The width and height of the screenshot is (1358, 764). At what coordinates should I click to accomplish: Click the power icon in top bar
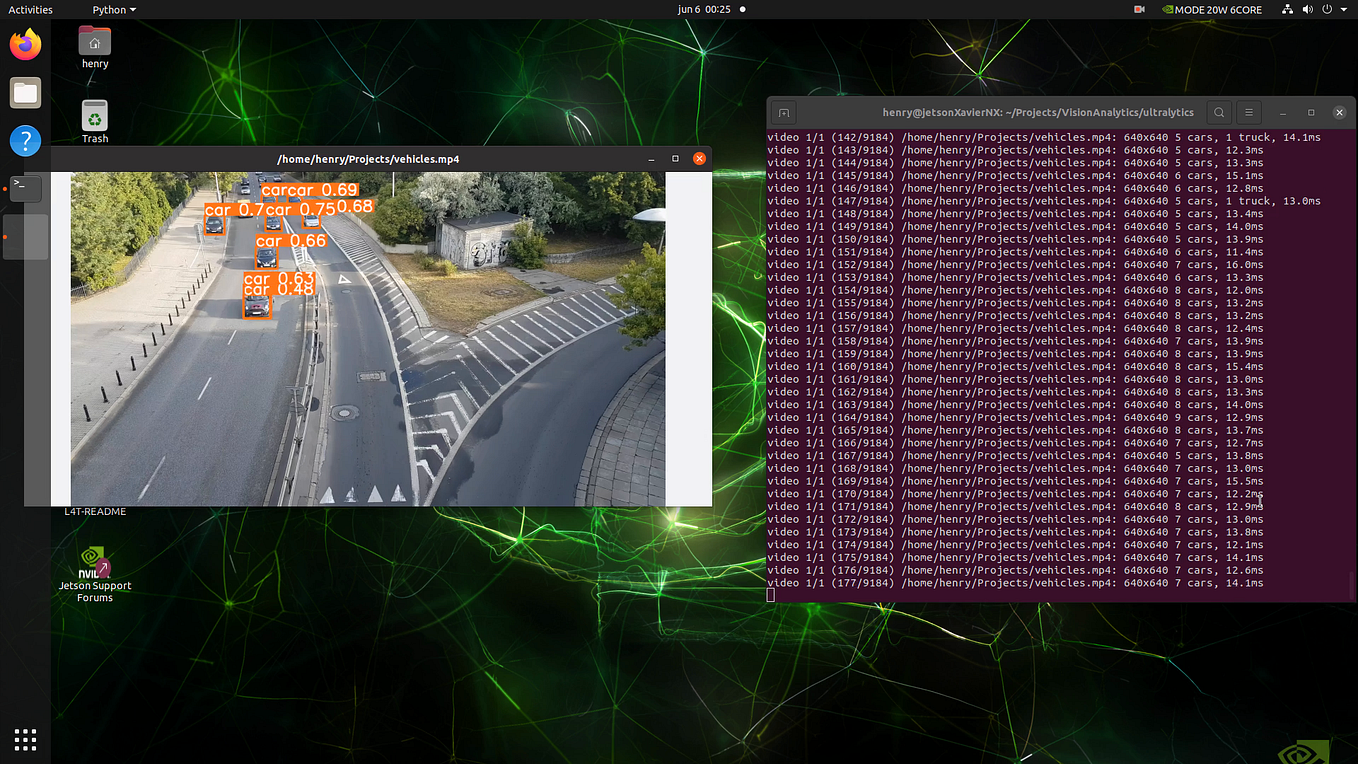pos(1328,9)
